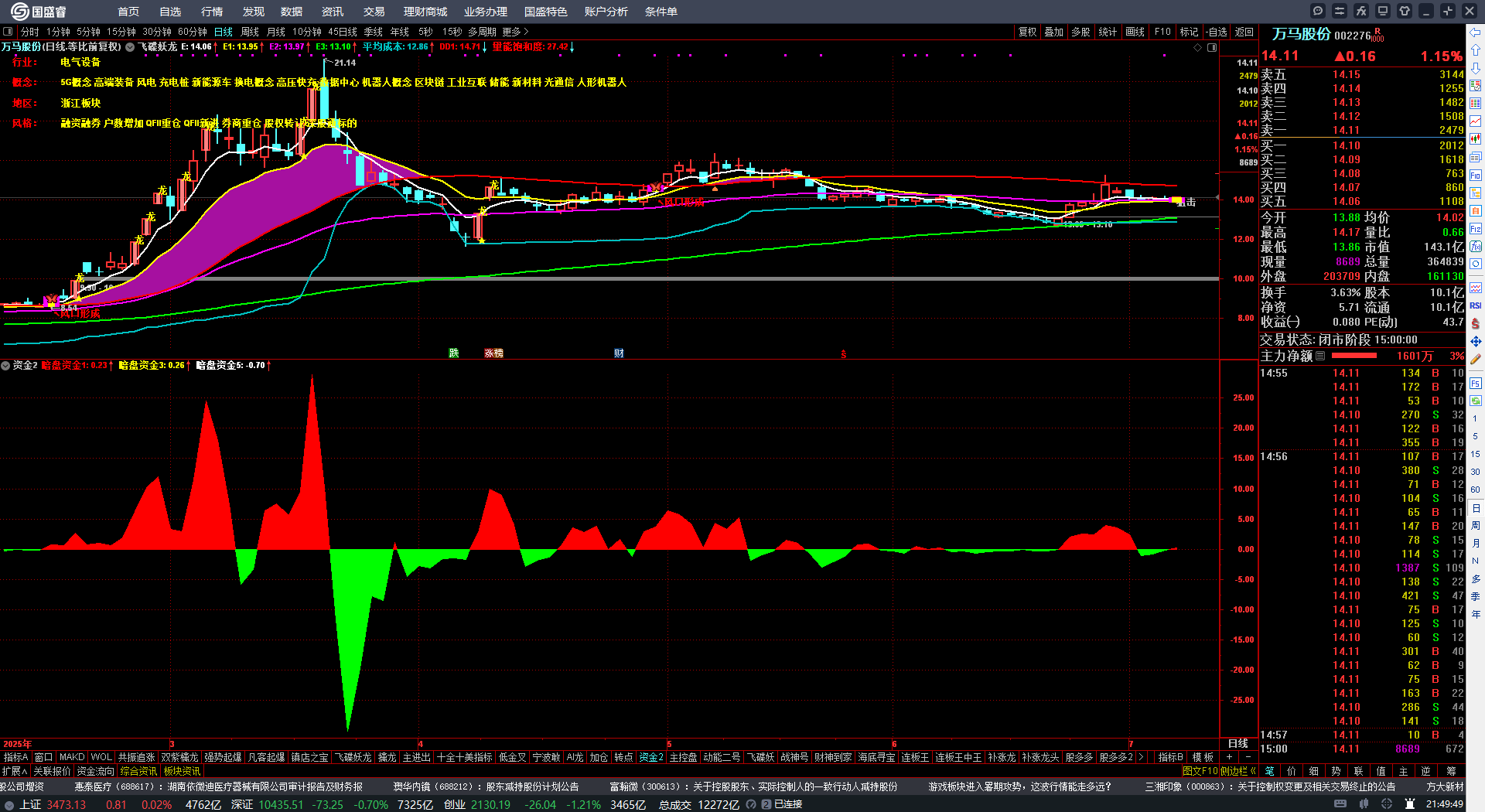Open news link for 惠泰医疗 (688617)

click(218, 786)
